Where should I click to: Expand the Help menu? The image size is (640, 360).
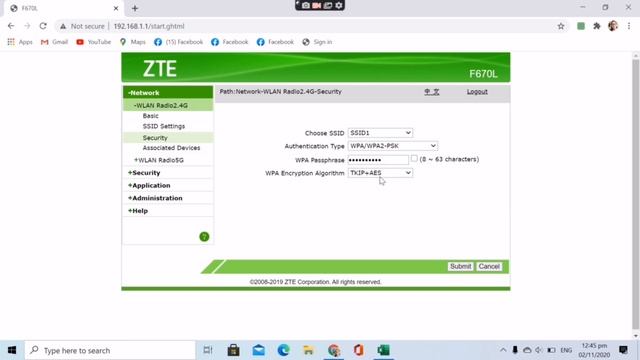coord(138,211)
